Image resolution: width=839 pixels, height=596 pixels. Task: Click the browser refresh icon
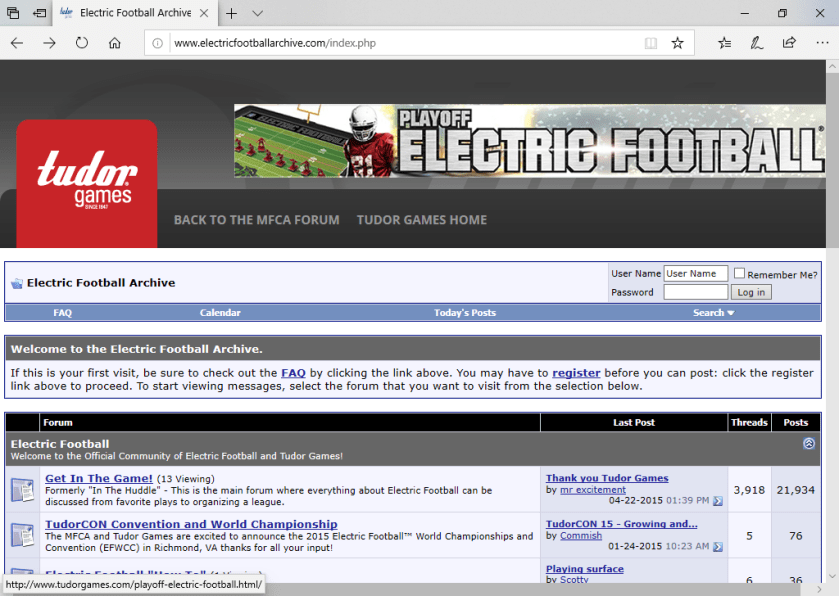coord(82,43)
